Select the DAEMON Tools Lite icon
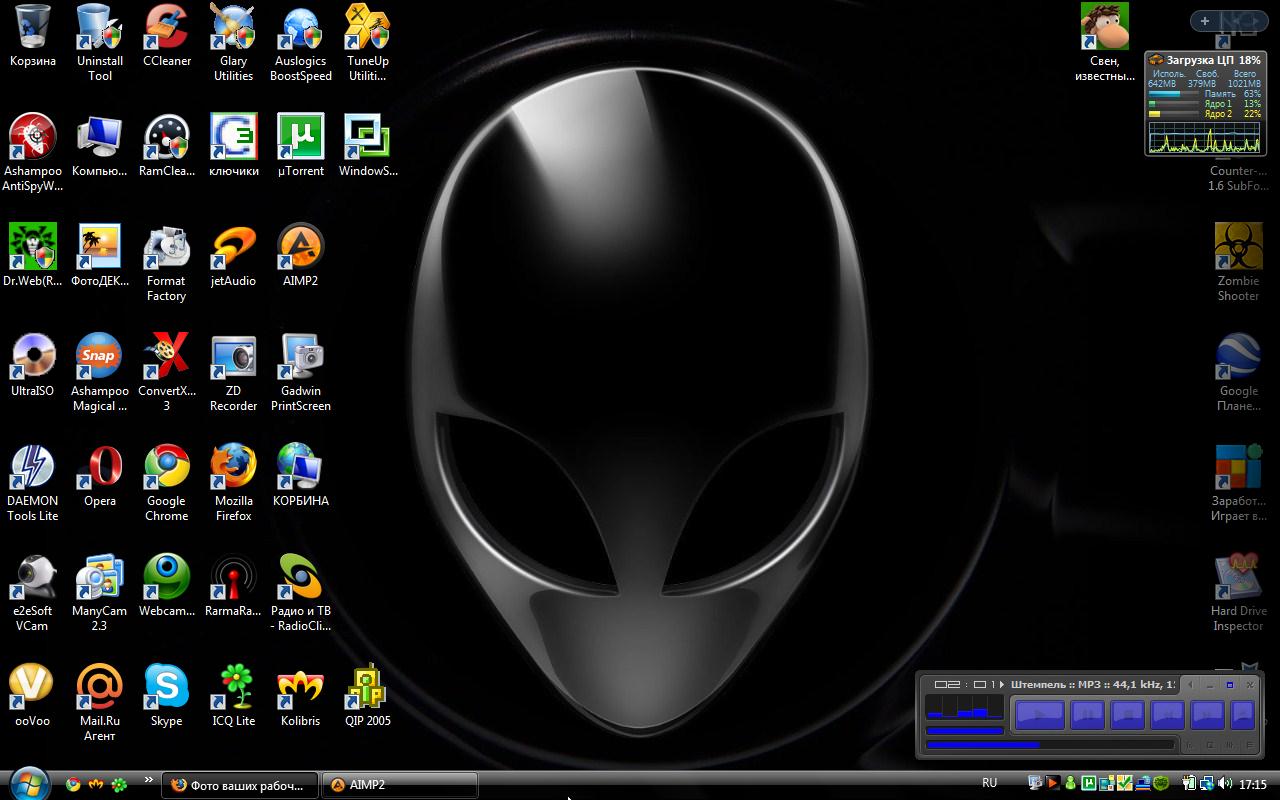 pyautogui.click(x=33, y=482)
